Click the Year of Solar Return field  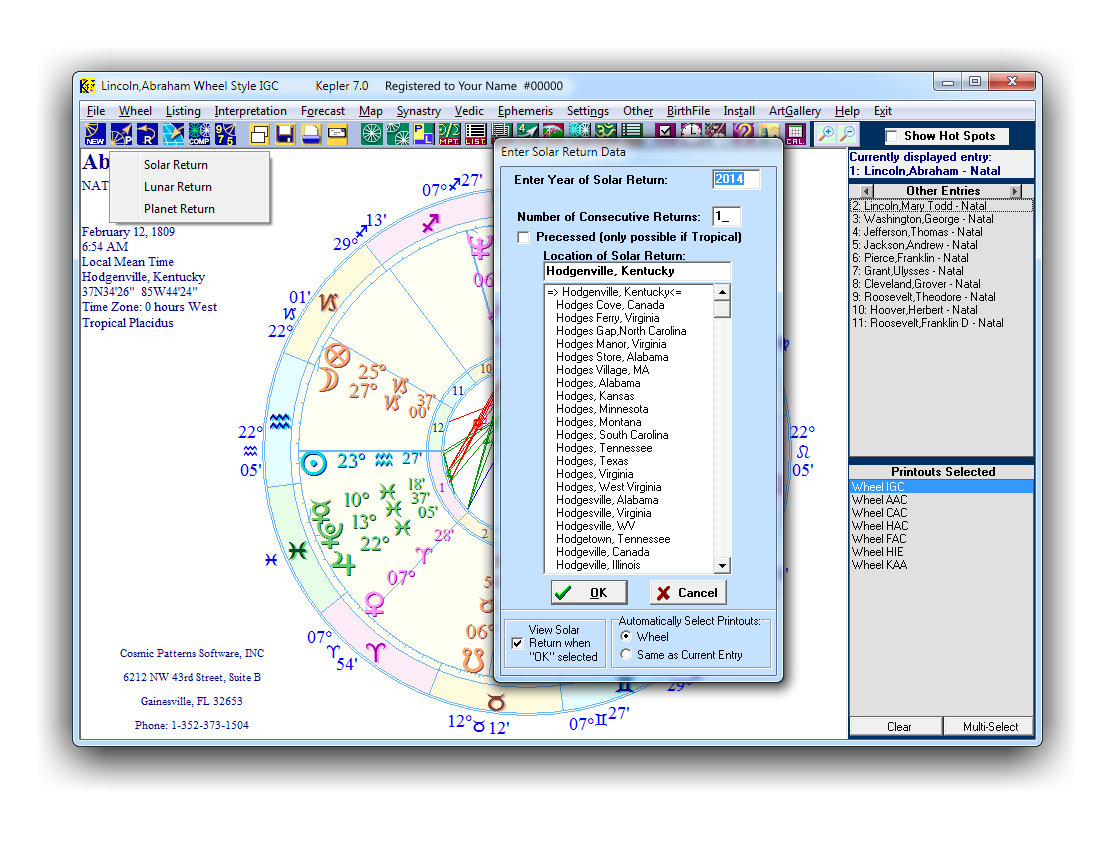[735, 179]
